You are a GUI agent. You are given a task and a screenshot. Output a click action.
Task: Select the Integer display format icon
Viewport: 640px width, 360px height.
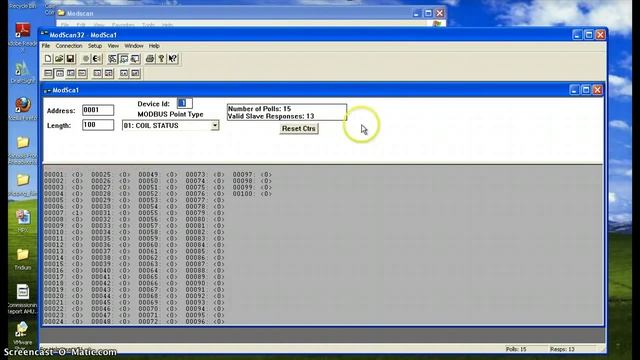71,73
